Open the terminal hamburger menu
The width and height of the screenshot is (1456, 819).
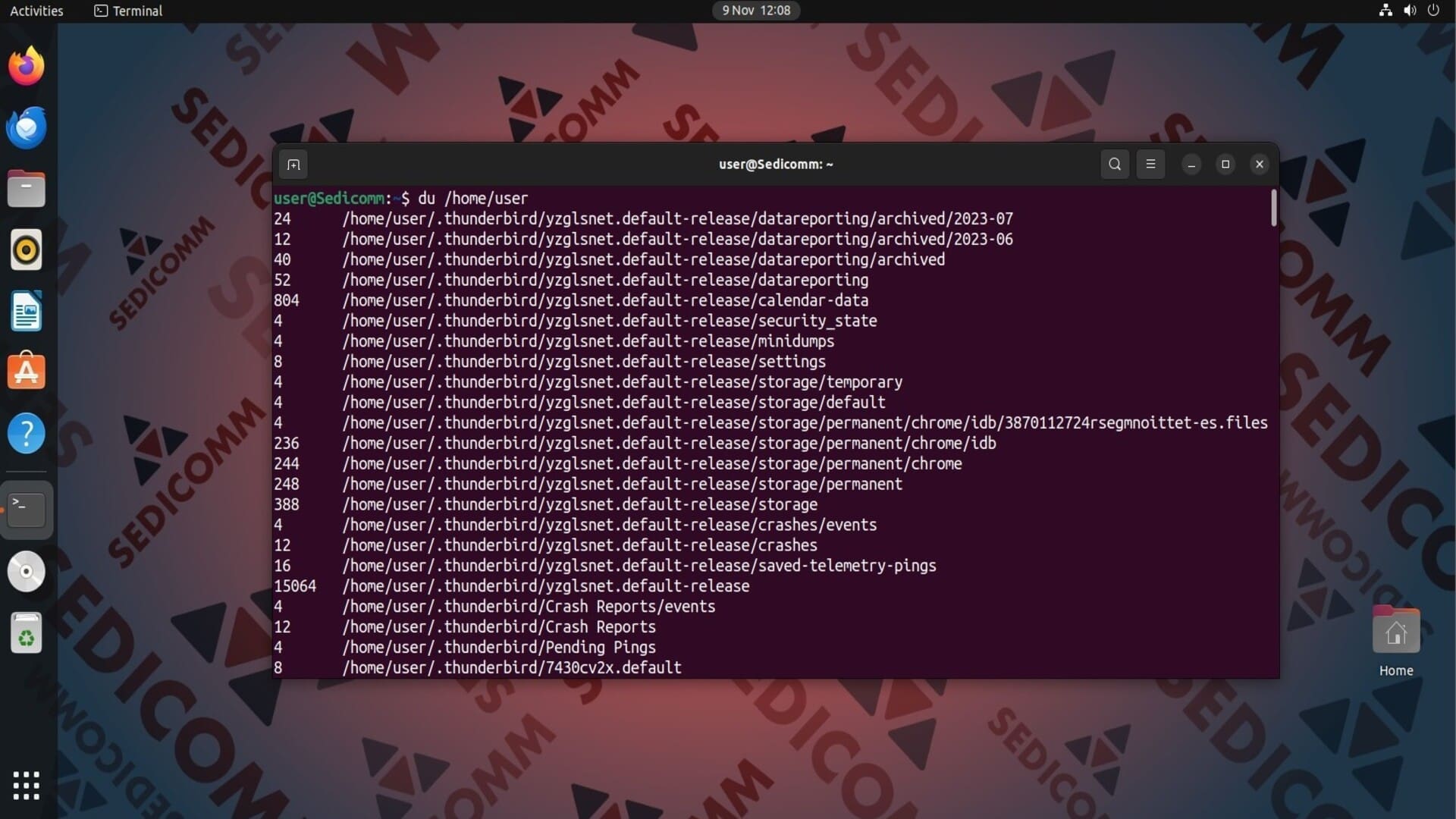point(1150,164)
